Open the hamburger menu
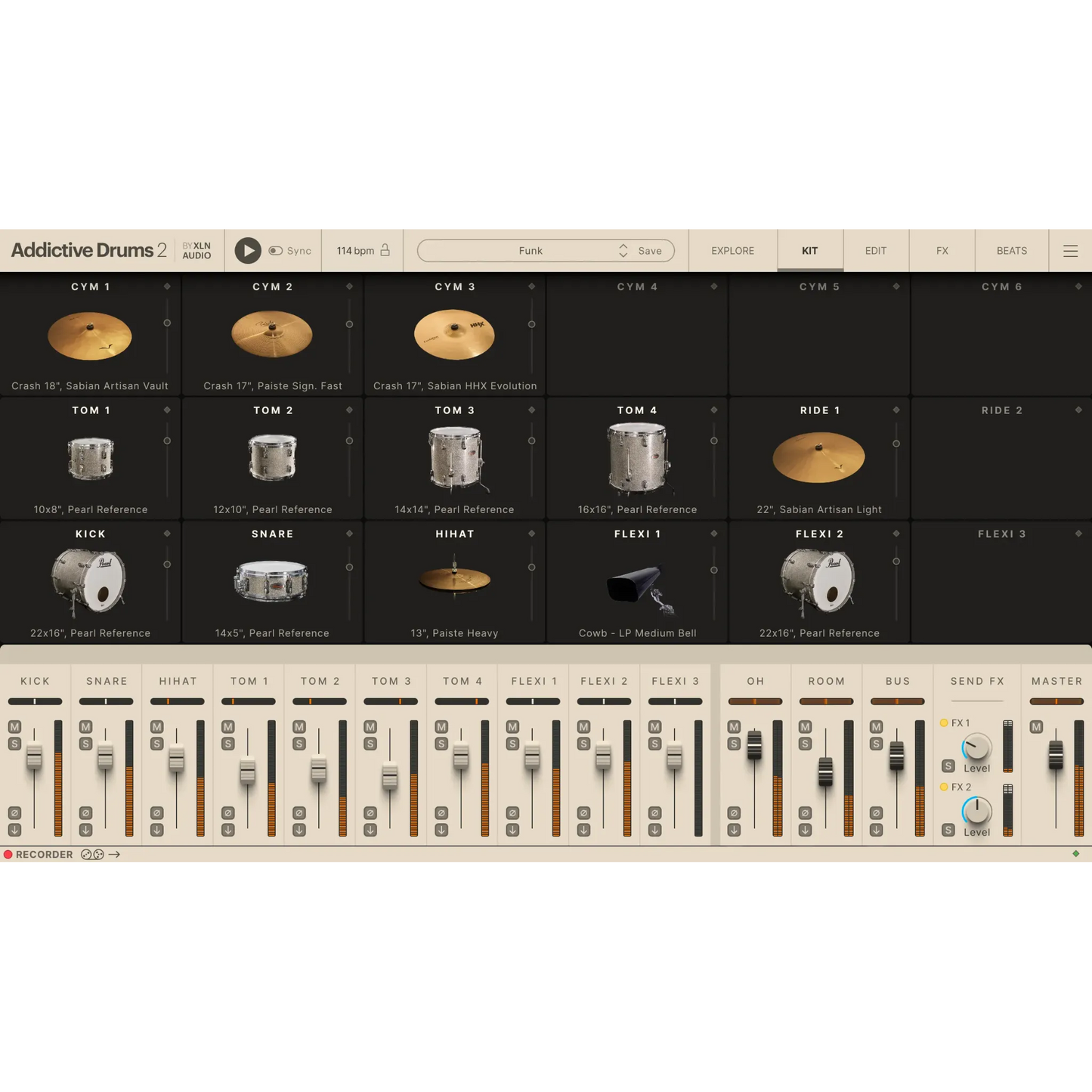 (x=1070, y=250)
